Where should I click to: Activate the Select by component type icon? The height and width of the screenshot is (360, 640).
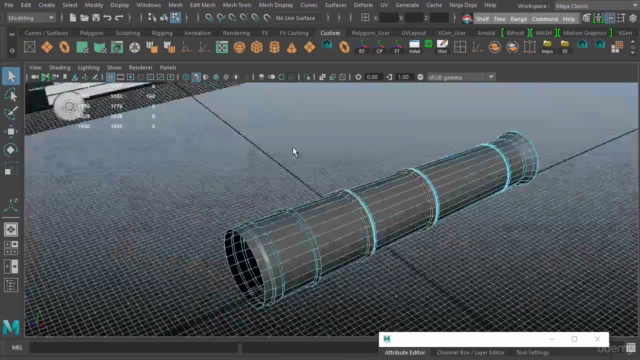pyautogui.click(x=175, y=18)
